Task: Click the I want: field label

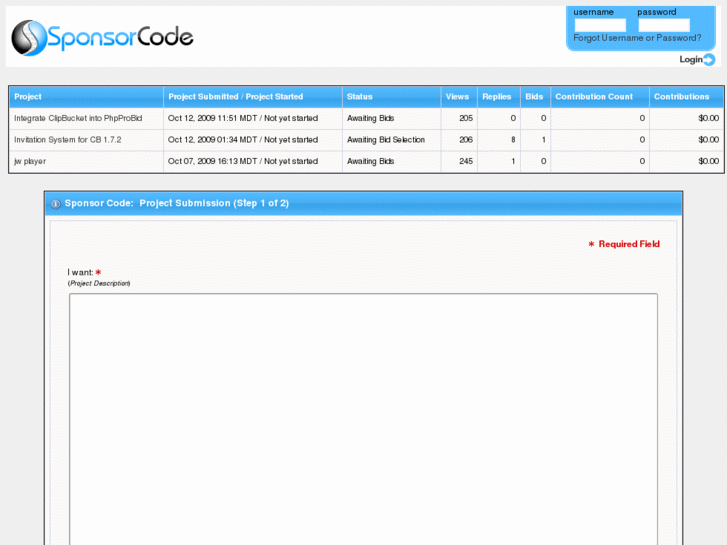Action: click(x=80, y=272)
